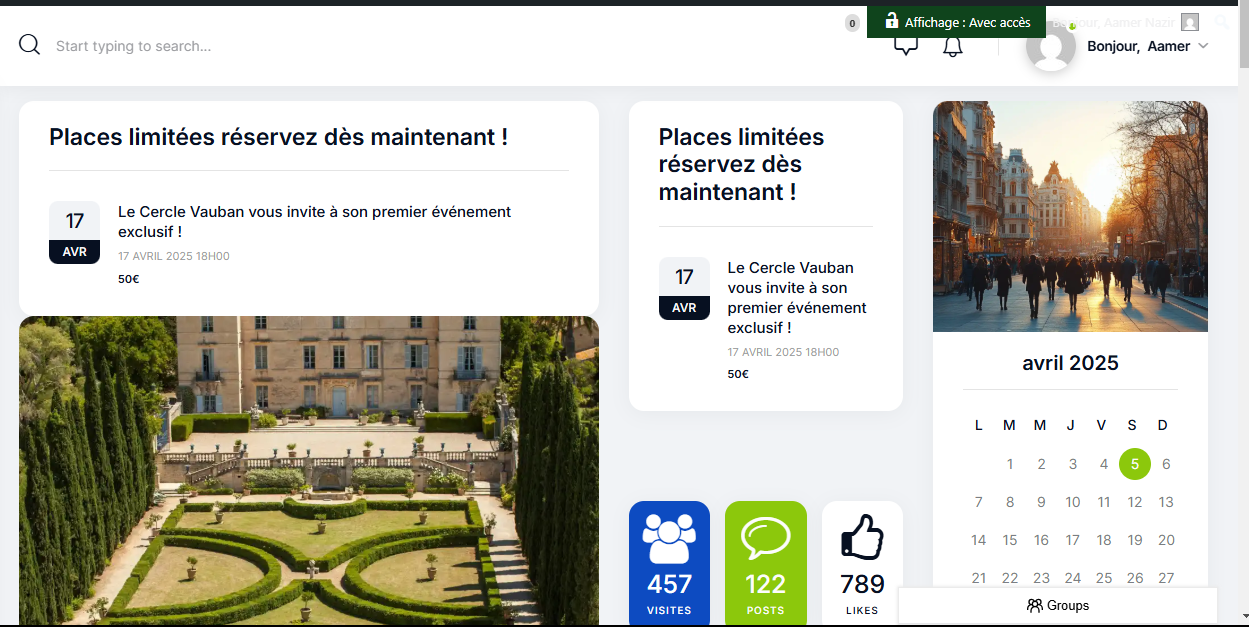Click the '50€' price in narrow card

pos(738,374)
